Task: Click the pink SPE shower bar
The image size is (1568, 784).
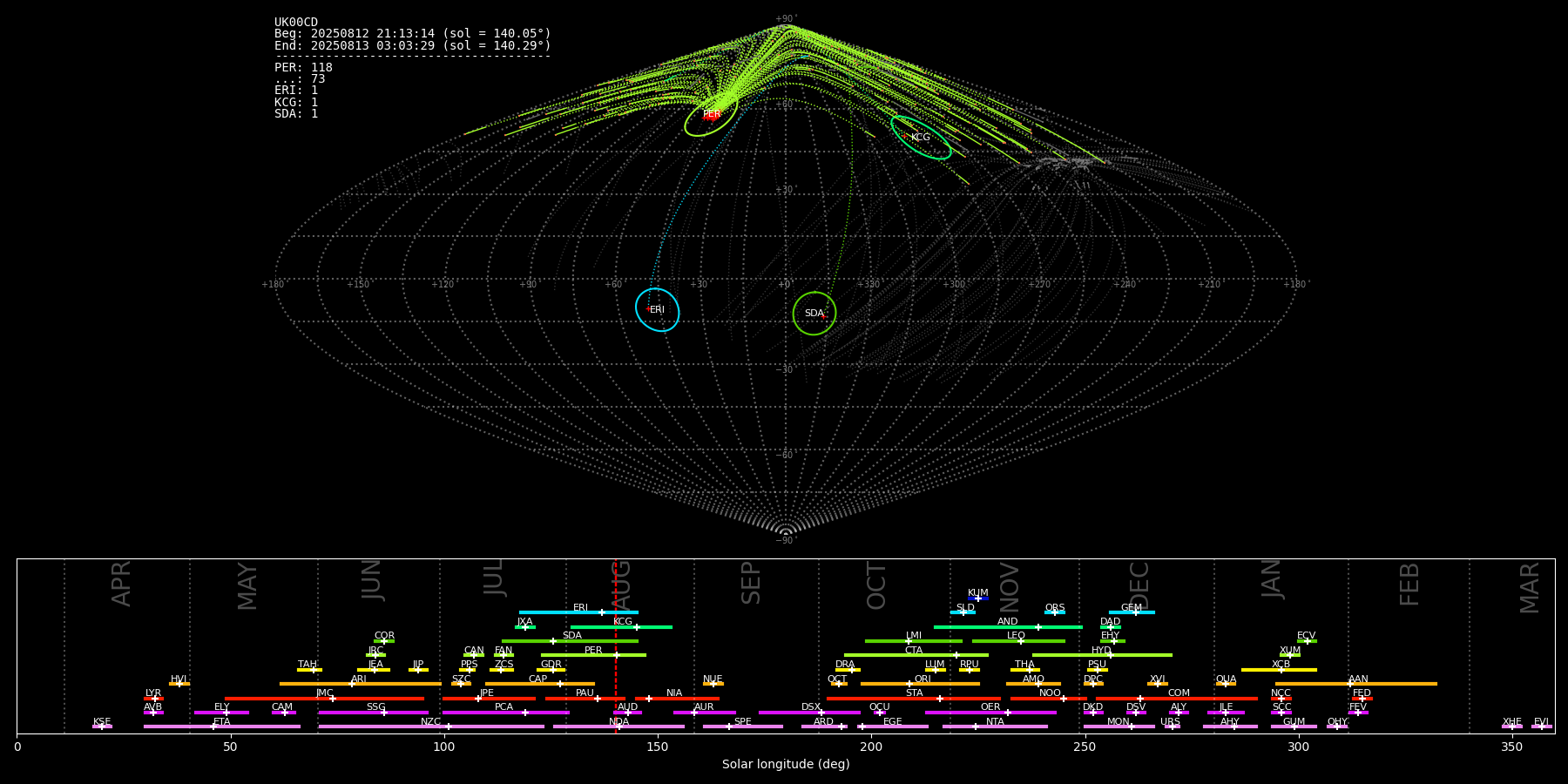Action: point(743,727)
